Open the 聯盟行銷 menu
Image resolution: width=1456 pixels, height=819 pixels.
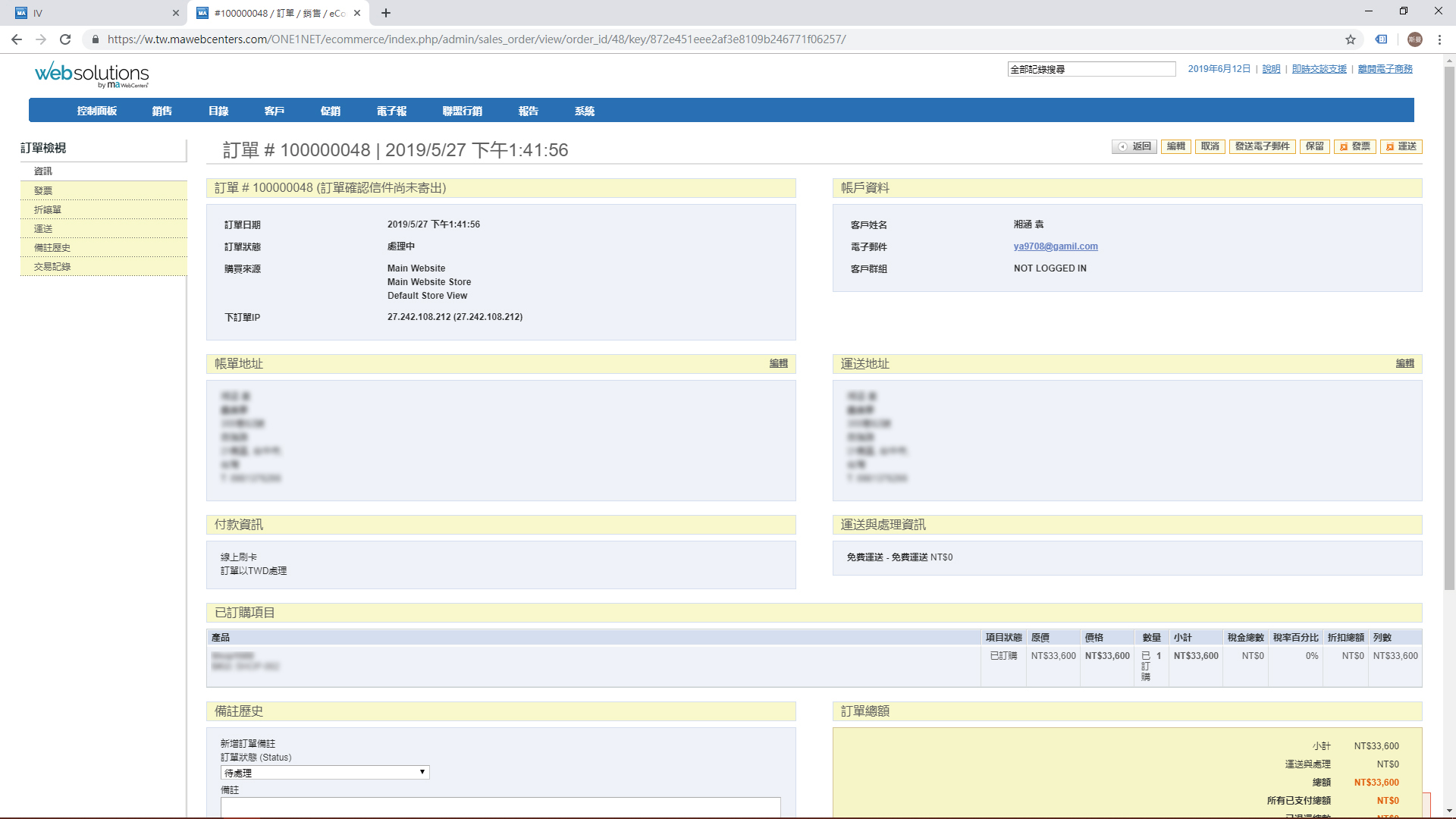click(x=463, y=111)
